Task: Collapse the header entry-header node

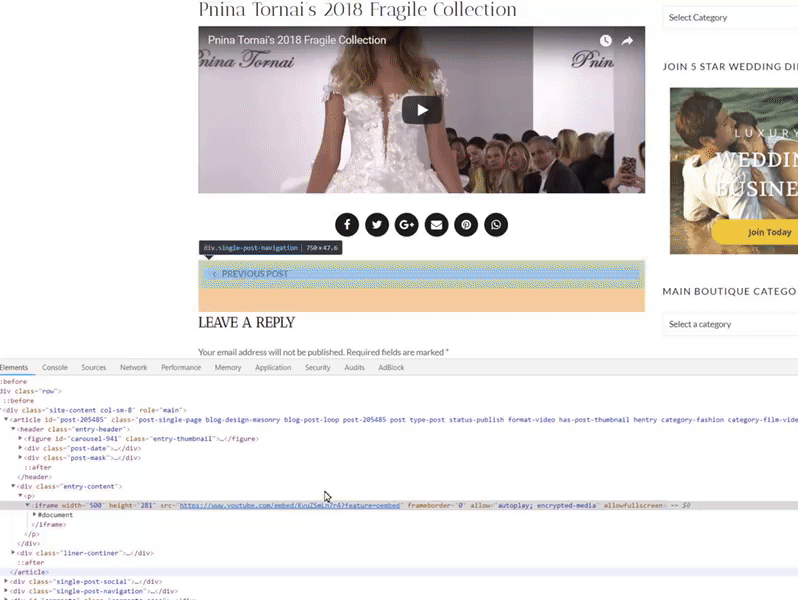Action: pos(13,429)
